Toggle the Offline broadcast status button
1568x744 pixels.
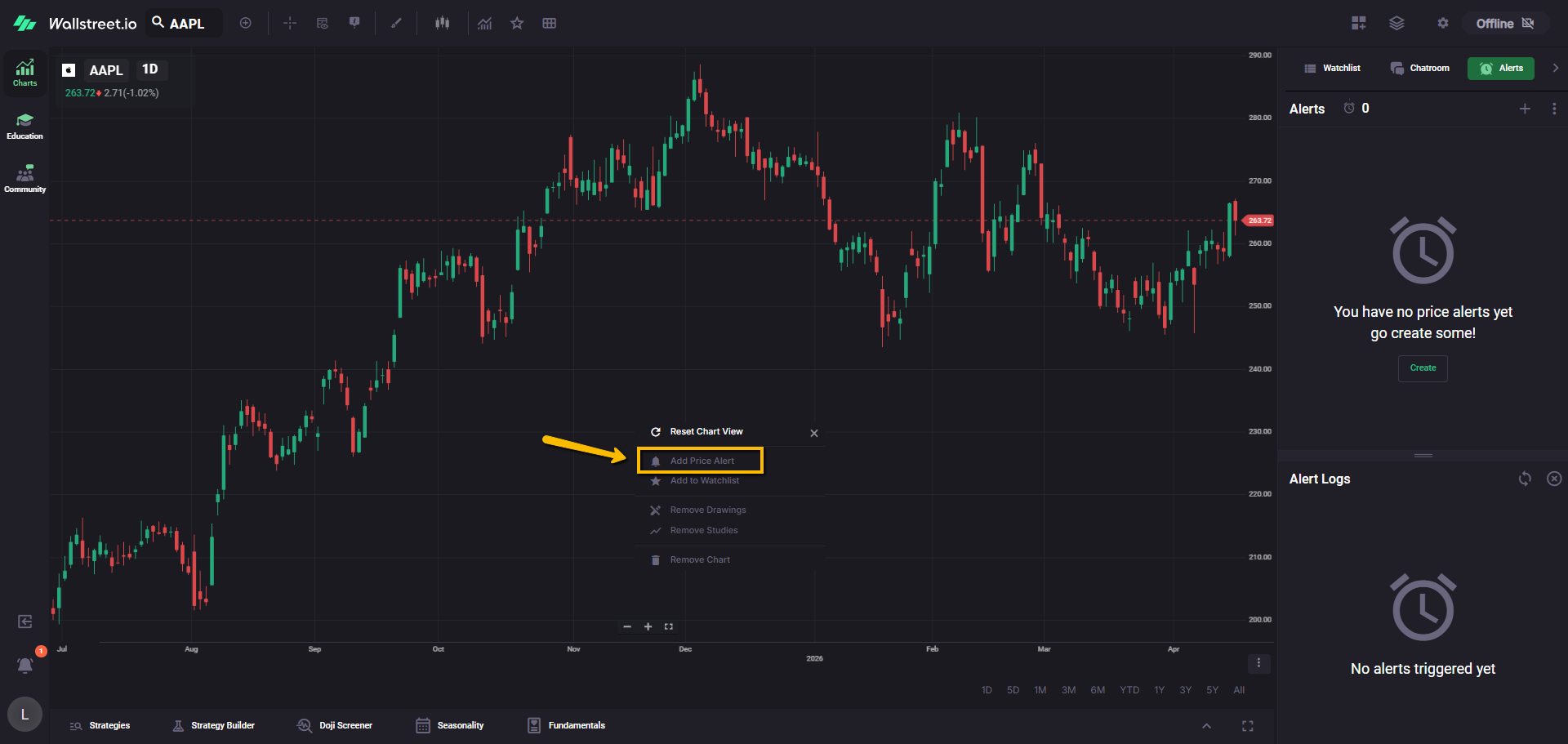[1504, 24]
